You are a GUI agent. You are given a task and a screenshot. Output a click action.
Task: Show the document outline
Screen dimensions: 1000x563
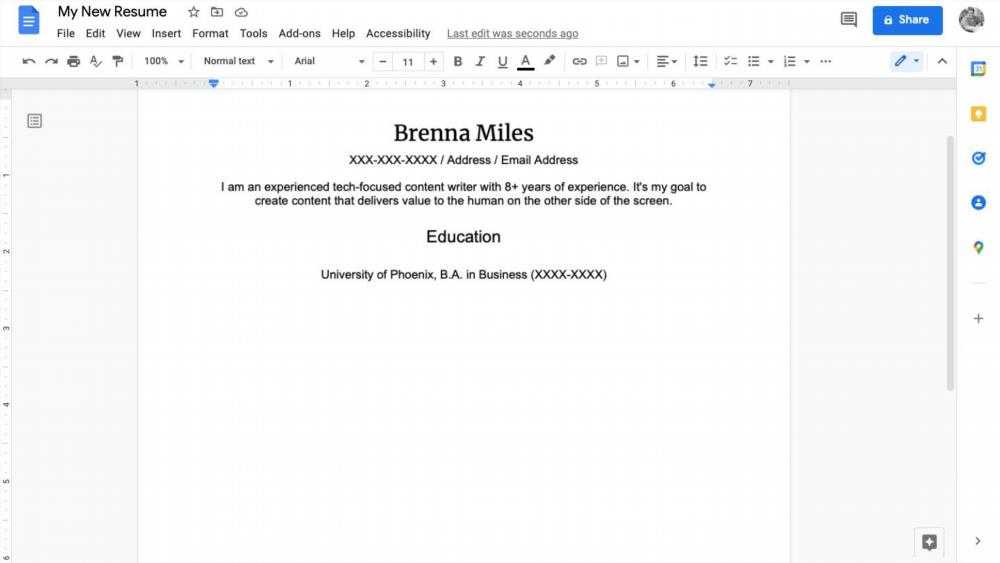34,121
